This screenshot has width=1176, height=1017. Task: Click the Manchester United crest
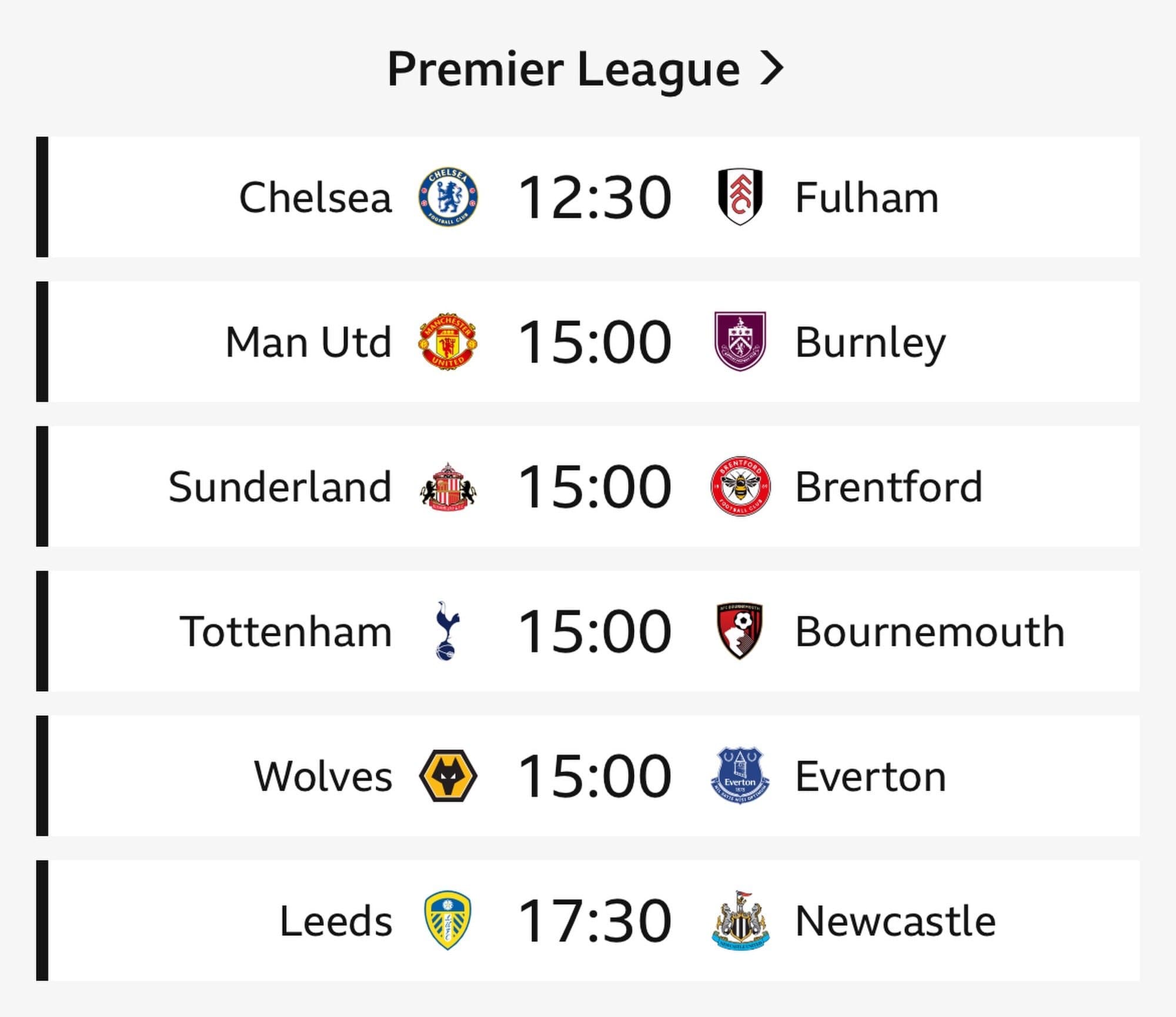pyautogui.click(x=448, y=342)
